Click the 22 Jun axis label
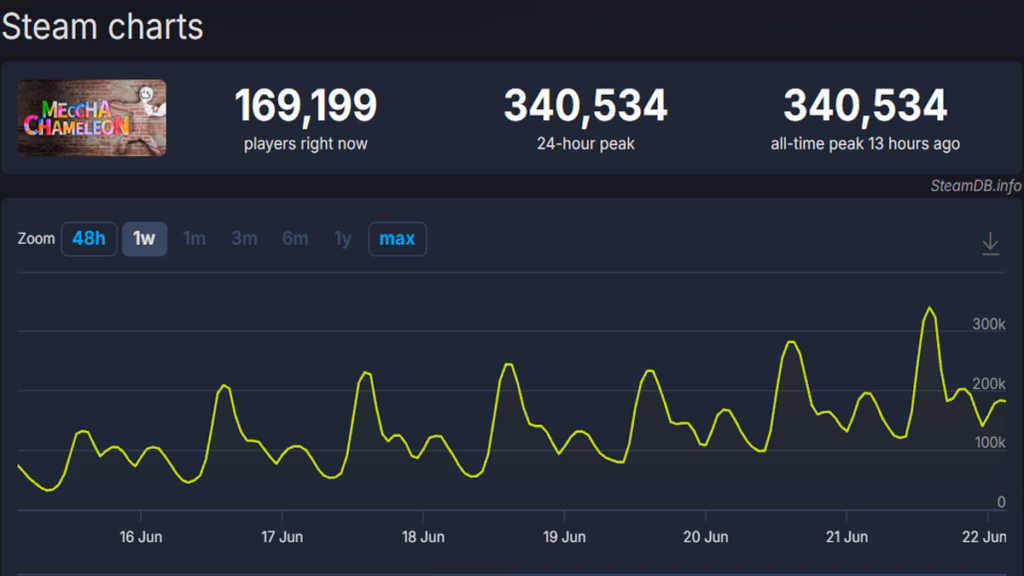Image resolution: width=1024 pixels, height=576 pixels. click(984, 537)
